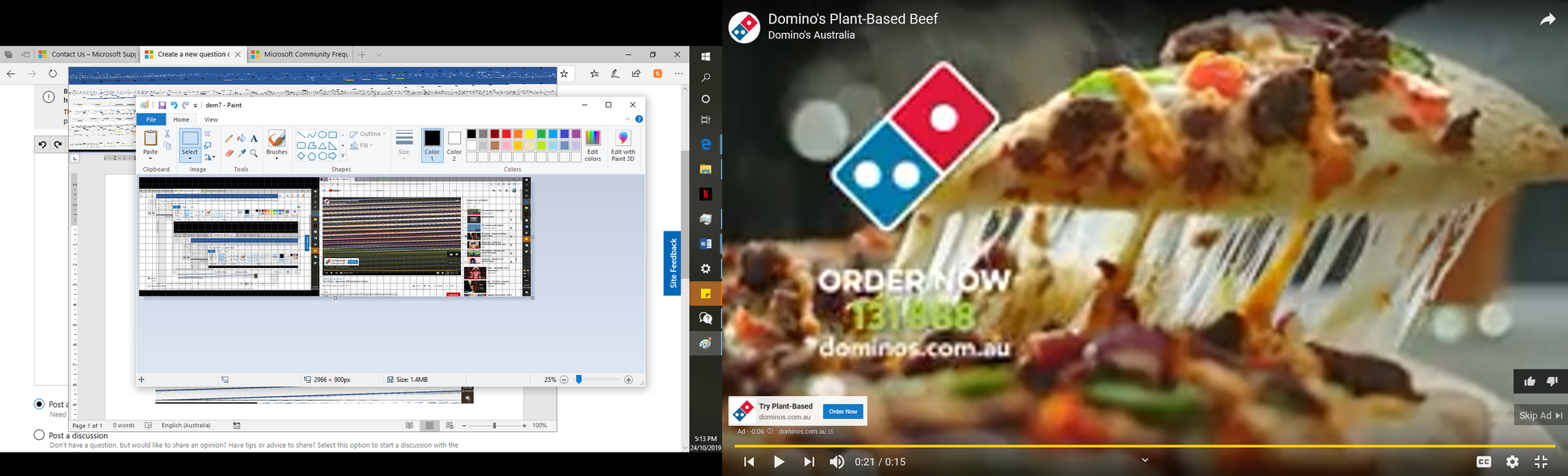Click the Save icon in Paint title bar
The height and width of the screenshot is (476, 1568).
point(162,105)
